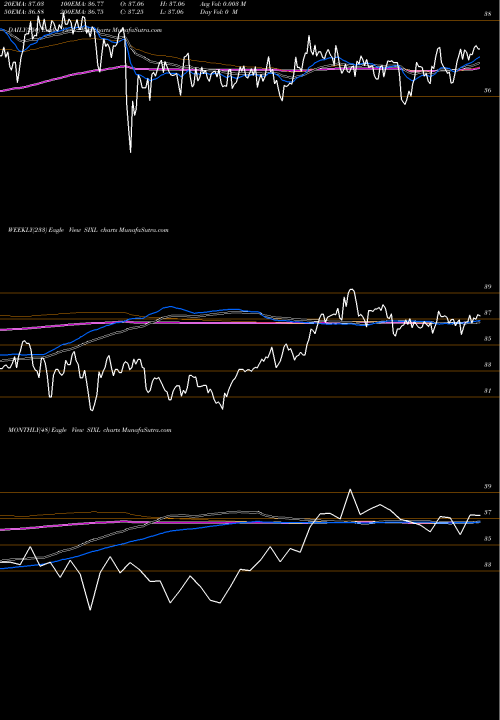Click the high price 'H:' value
Viewport: 500px width, 720px height.
pos(170,4)
